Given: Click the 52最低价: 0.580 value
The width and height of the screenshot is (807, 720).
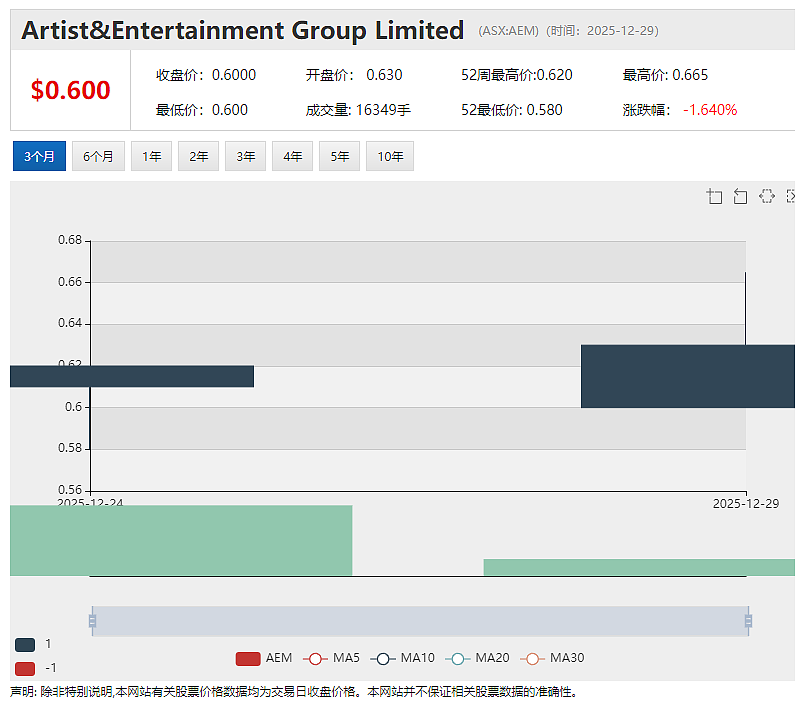Looking at the screenshot, I should pos(512,110).
